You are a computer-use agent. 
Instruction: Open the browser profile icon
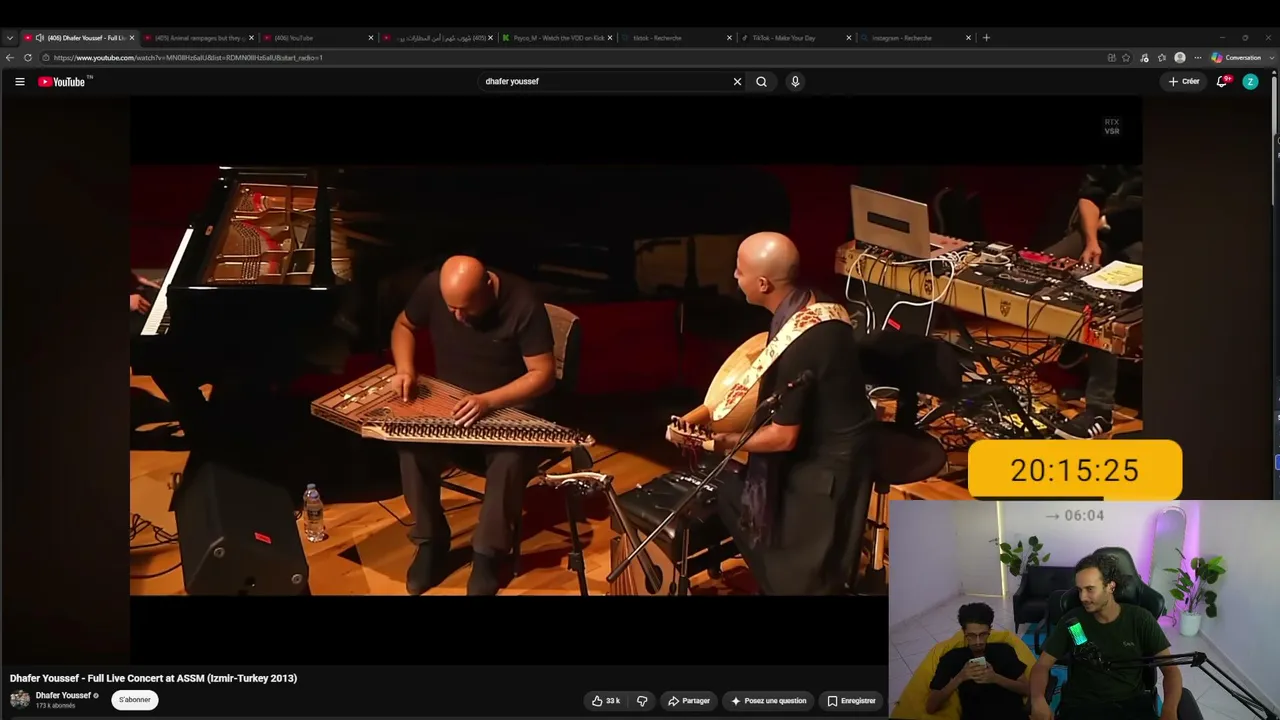click(x=1180, y=58)
